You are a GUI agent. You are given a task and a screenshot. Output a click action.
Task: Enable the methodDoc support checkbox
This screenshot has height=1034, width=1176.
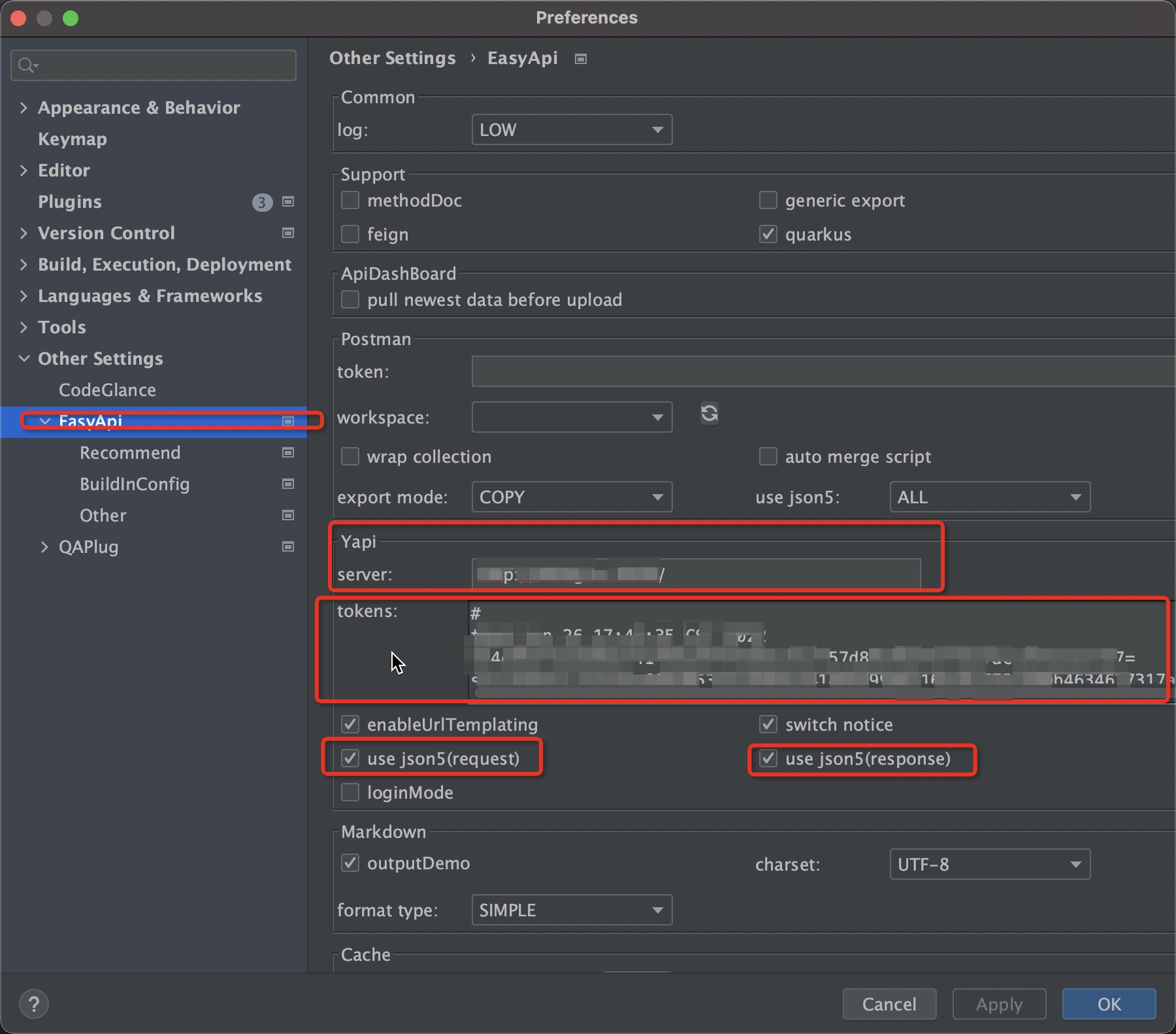(x=350, y=200)
